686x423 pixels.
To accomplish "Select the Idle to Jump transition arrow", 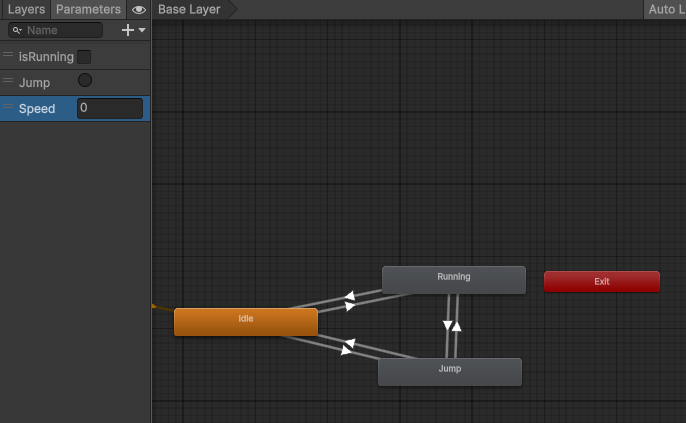I will [x=346, y=350].
